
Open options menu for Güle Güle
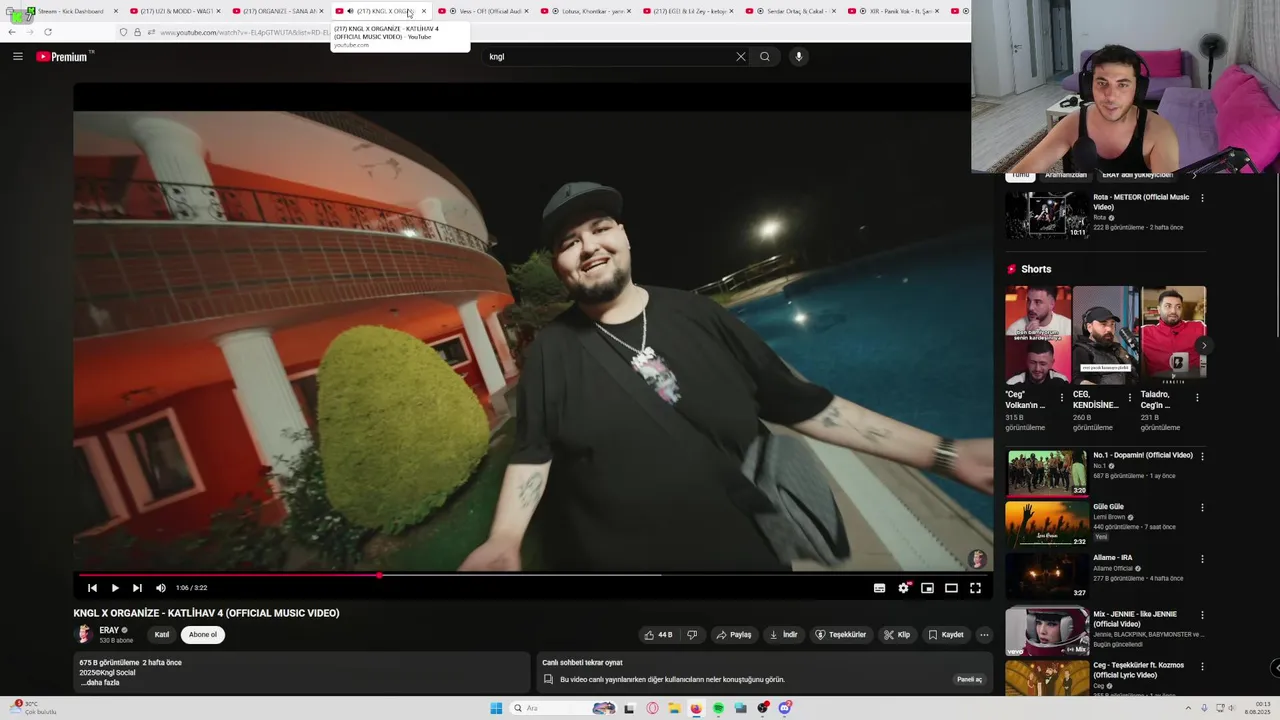1202,507
